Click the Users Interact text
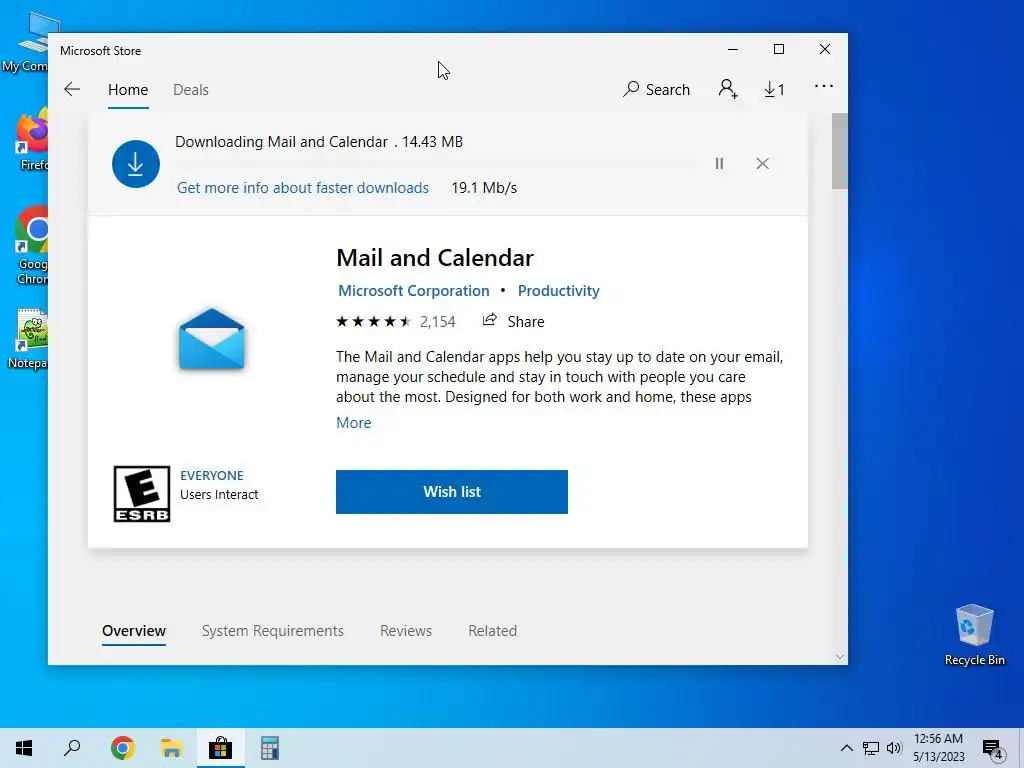The image size is (1024, 768). coord(219,494)
